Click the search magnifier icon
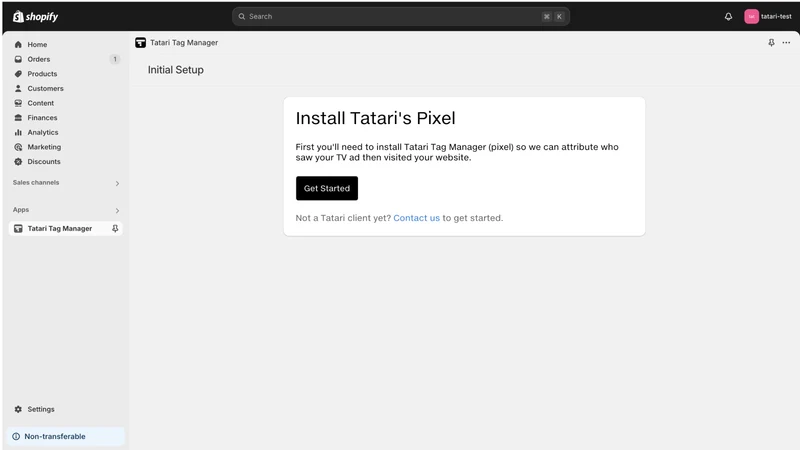The height and width of the screenshot is (450, 800). tap(242, 16)
